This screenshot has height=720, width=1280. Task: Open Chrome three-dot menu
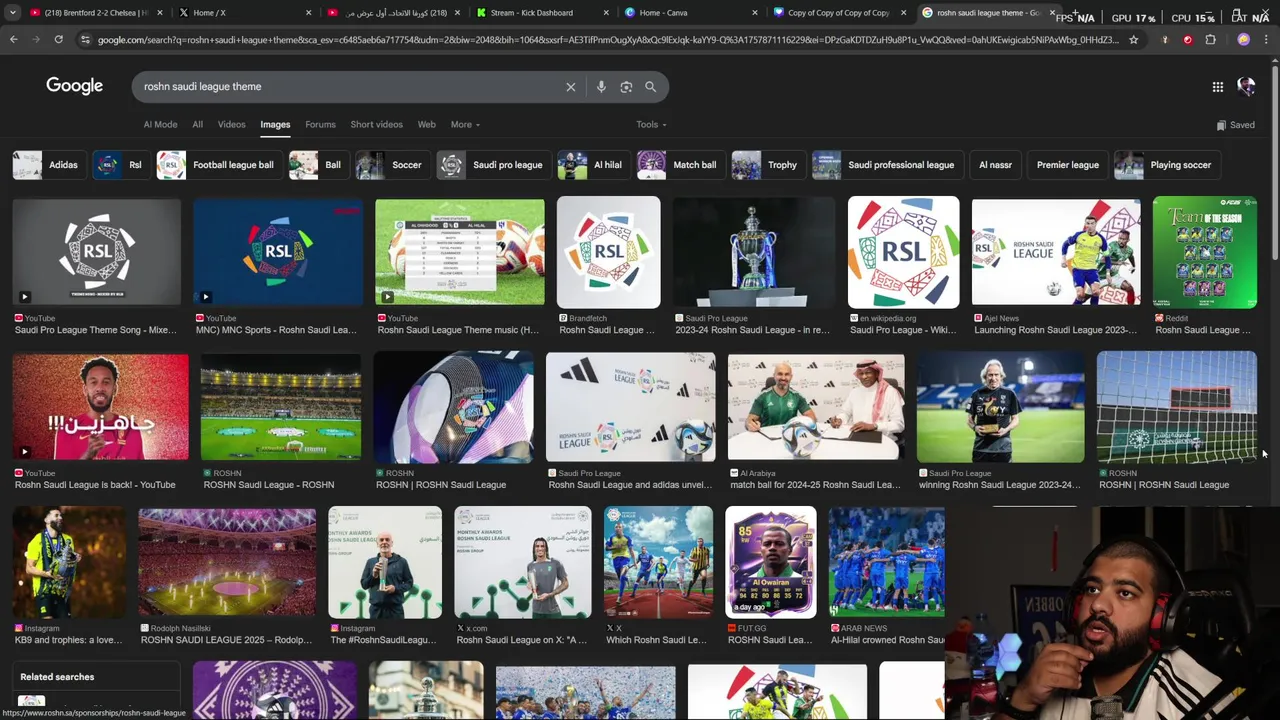coord(1267,40)
